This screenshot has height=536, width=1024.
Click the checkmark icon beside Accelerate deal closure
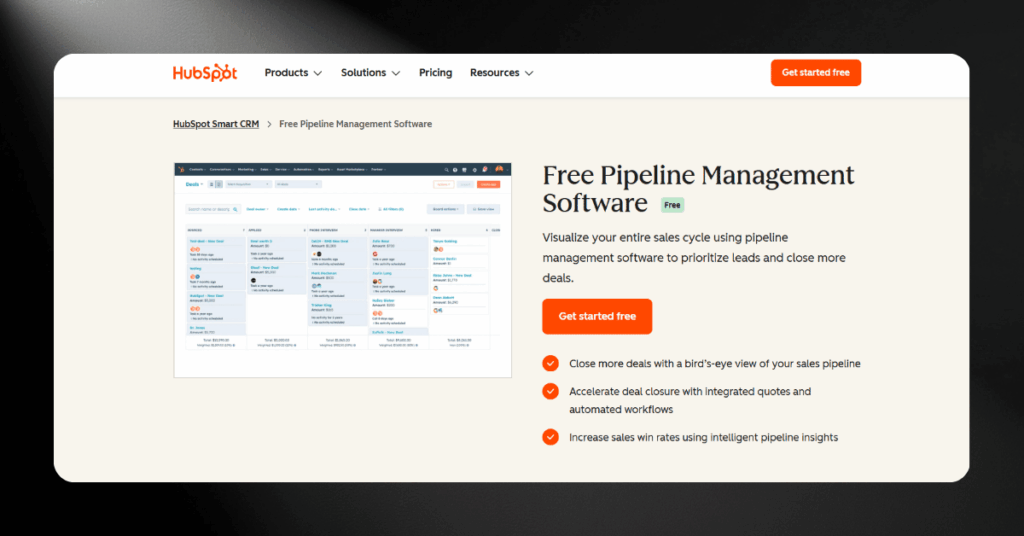551,391
